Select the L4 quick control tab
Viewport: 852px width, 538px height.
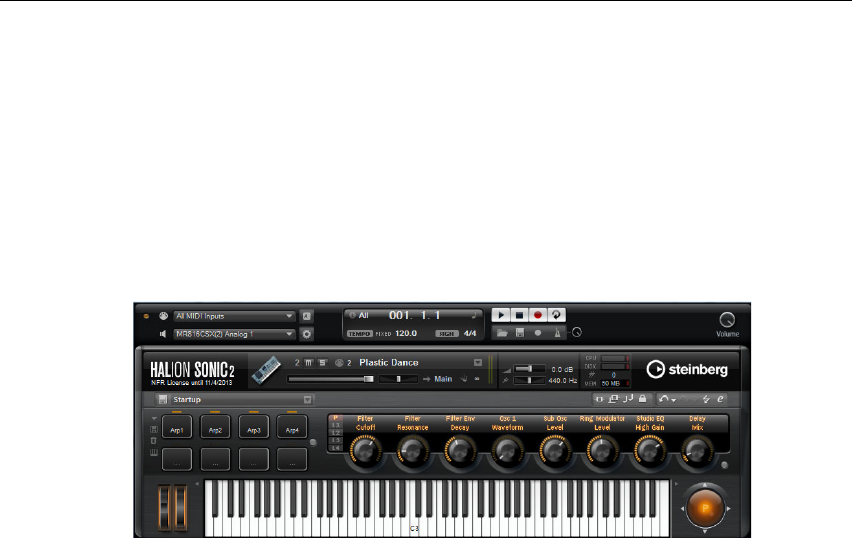click(335, 448)
